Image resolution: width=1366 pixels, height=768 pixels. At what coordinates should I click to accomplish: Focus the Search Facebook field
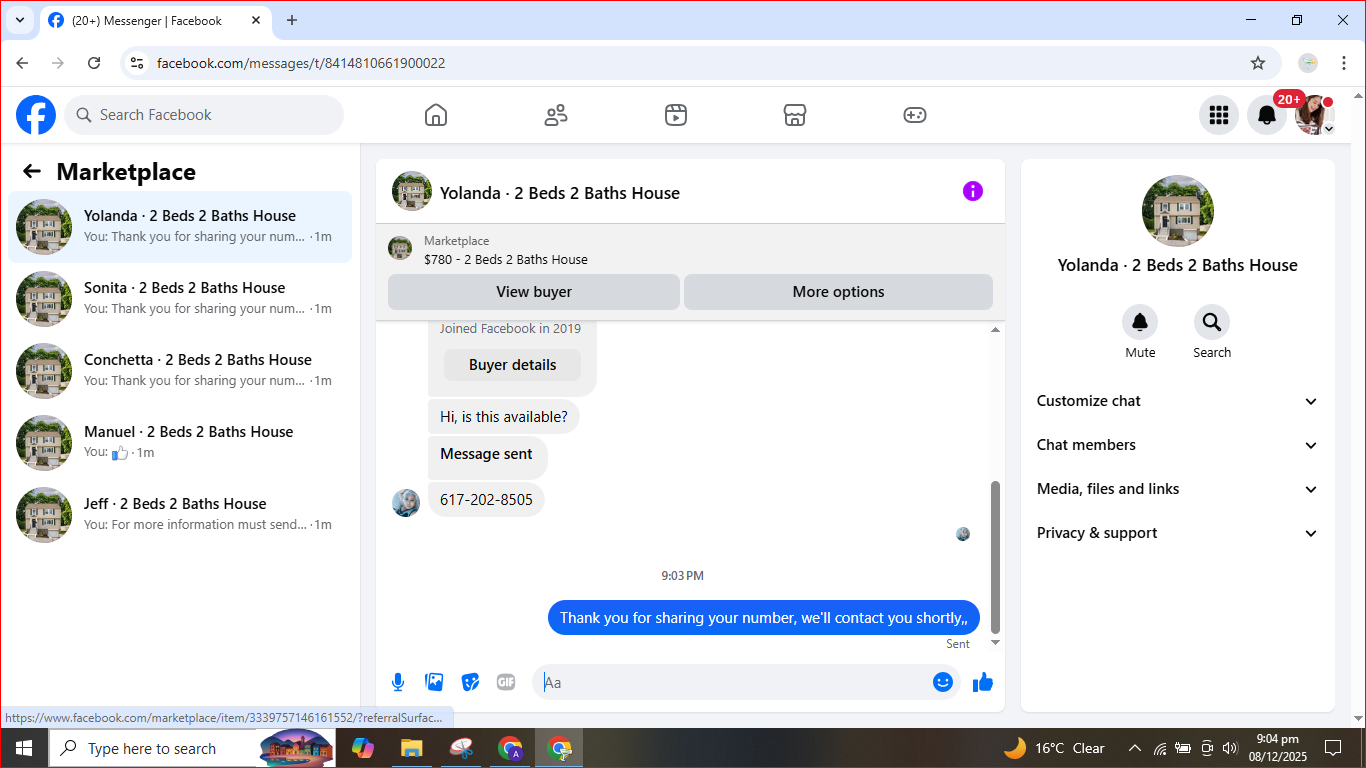(x=204, y=115)
